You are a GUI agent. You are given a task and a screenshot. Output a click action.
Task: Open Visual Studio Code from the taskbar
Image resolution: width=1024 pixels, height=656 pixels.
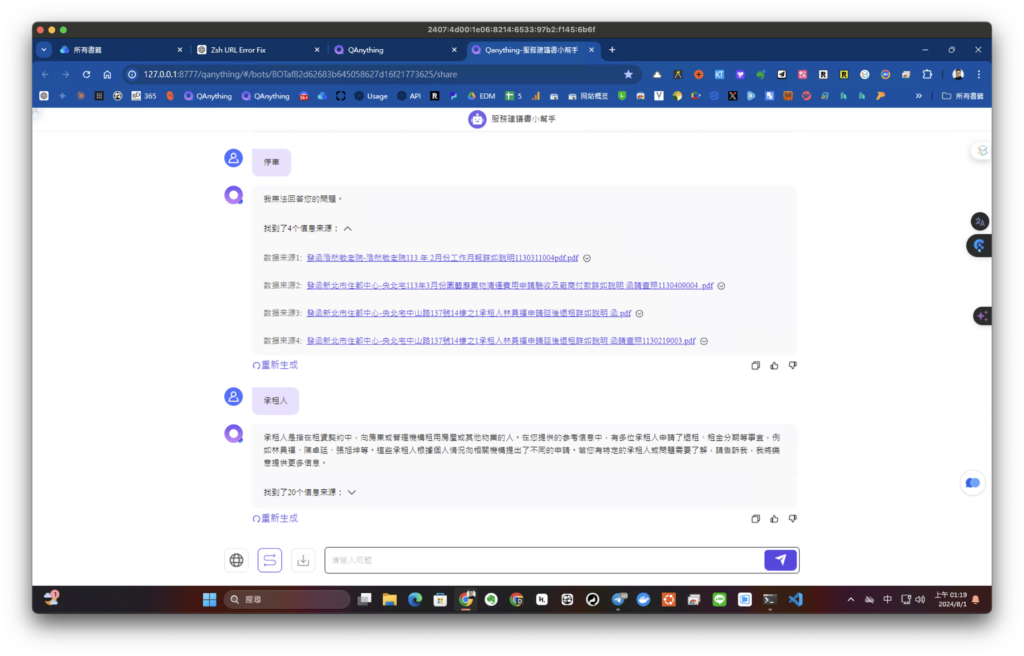795,600
